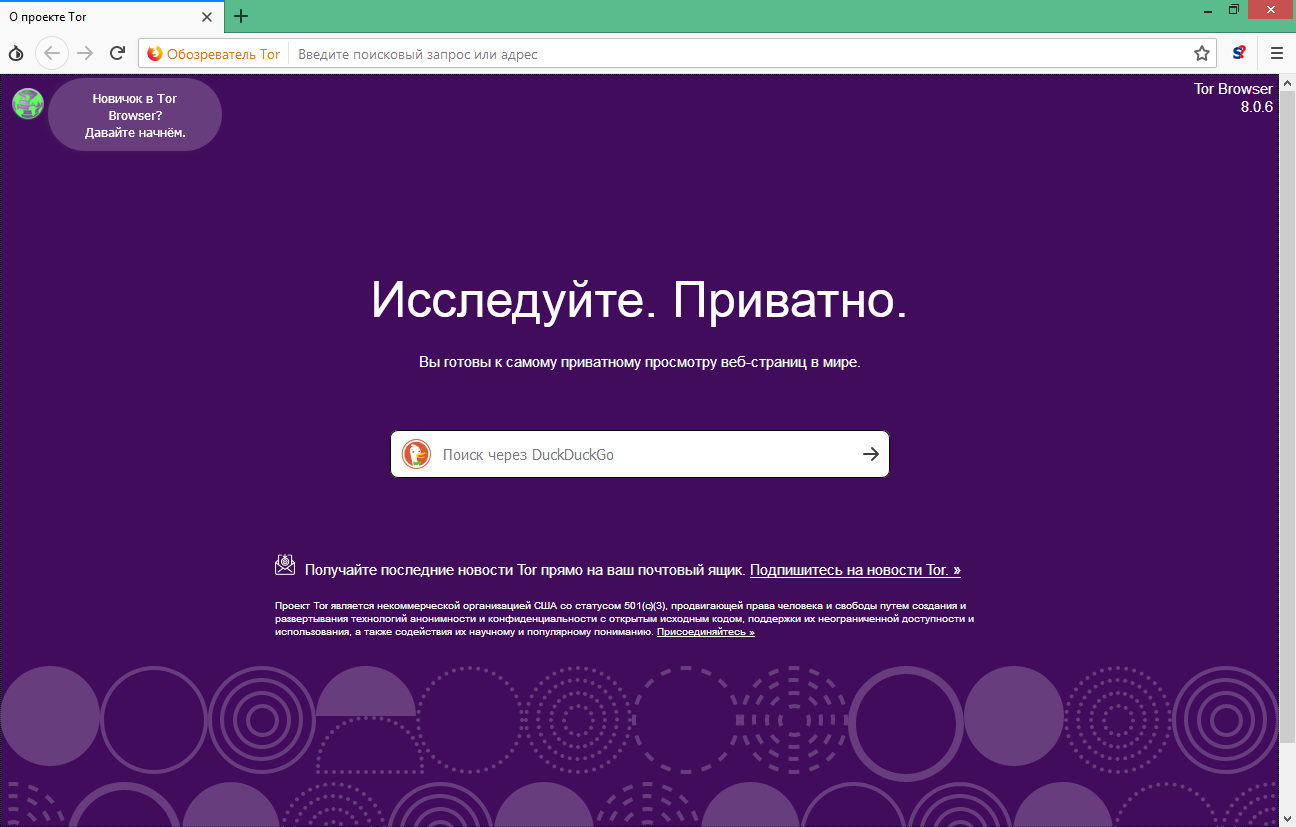Click the back navigation arrow
Viewport: 1296px width, 827px height.
(51, 53)
